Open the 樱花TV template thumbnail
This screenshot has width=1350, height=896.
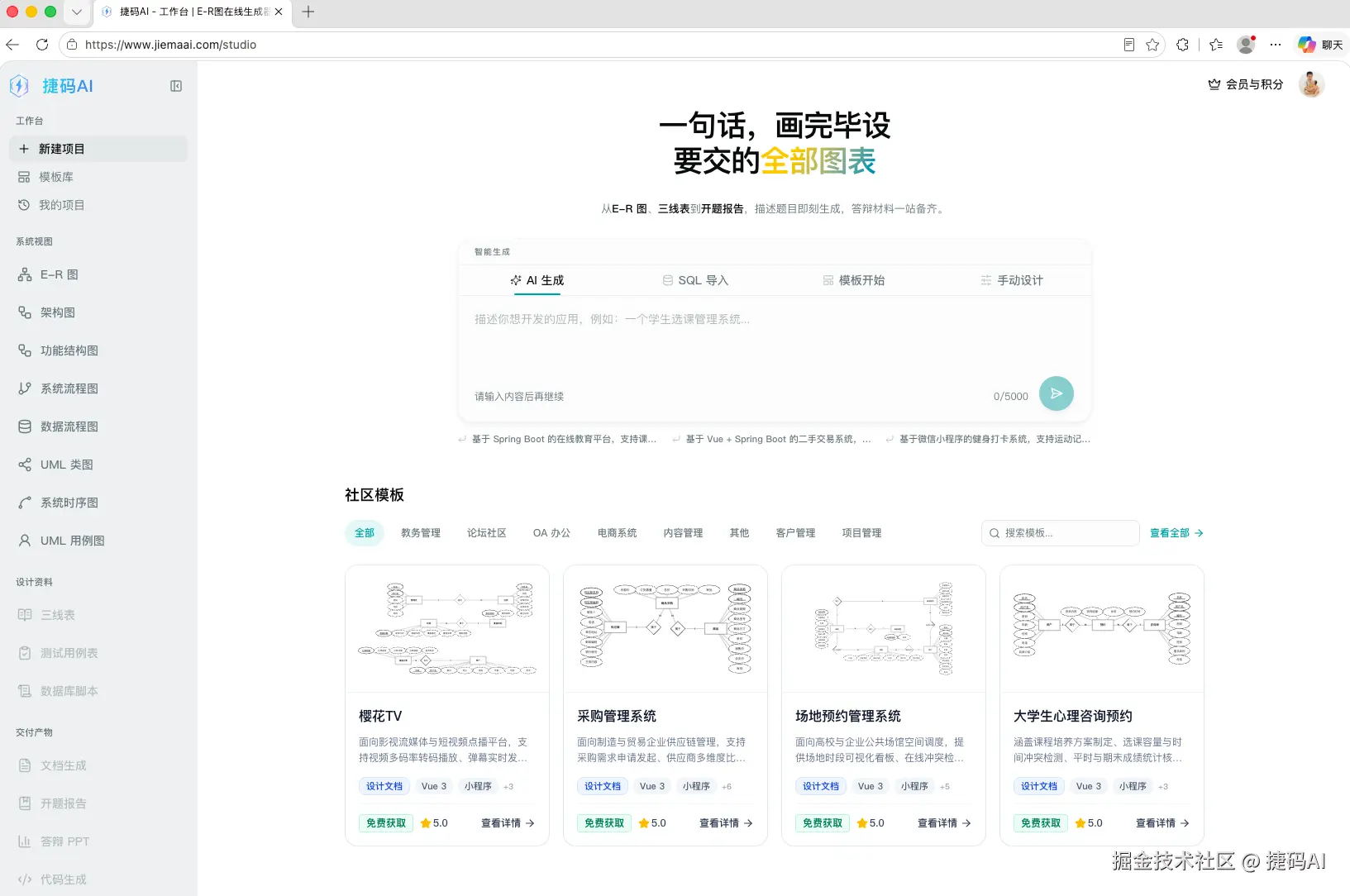pos(447,629)
